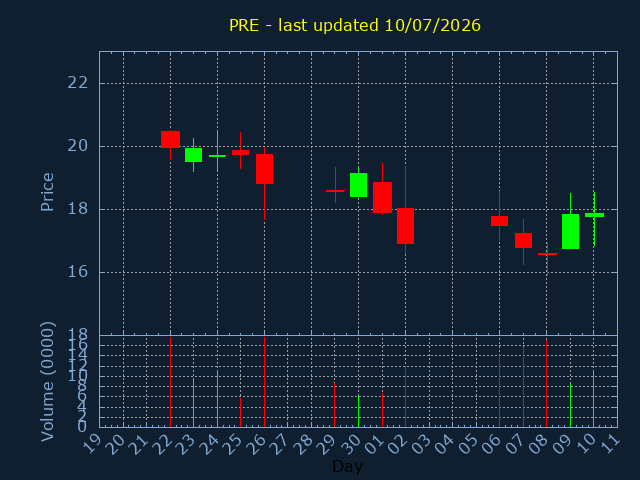Click the red candle on day 01

(x=382, y=198)
